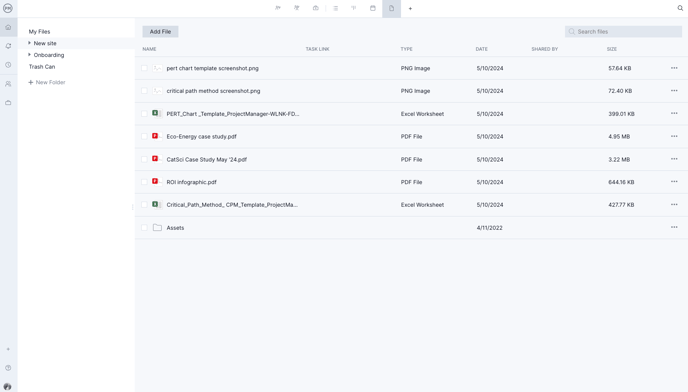
Task: Open the Trash Can item
Action: click(x=42, y=67)
